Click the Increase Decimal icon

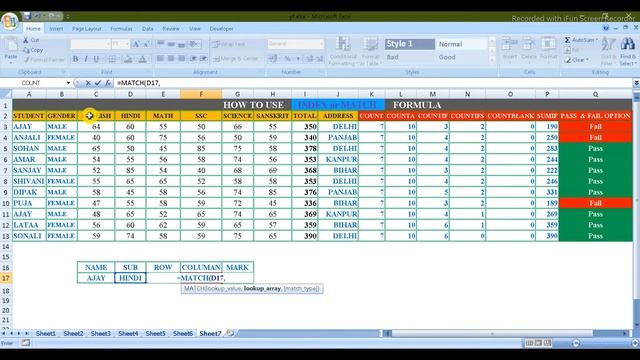pyautogui.click(x=309, y=59)
